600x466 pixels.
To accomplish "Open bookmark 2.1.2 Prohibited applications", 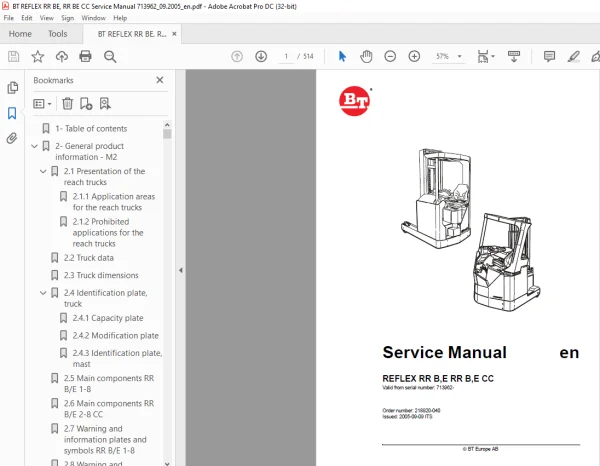I will [x=108, y=233].
